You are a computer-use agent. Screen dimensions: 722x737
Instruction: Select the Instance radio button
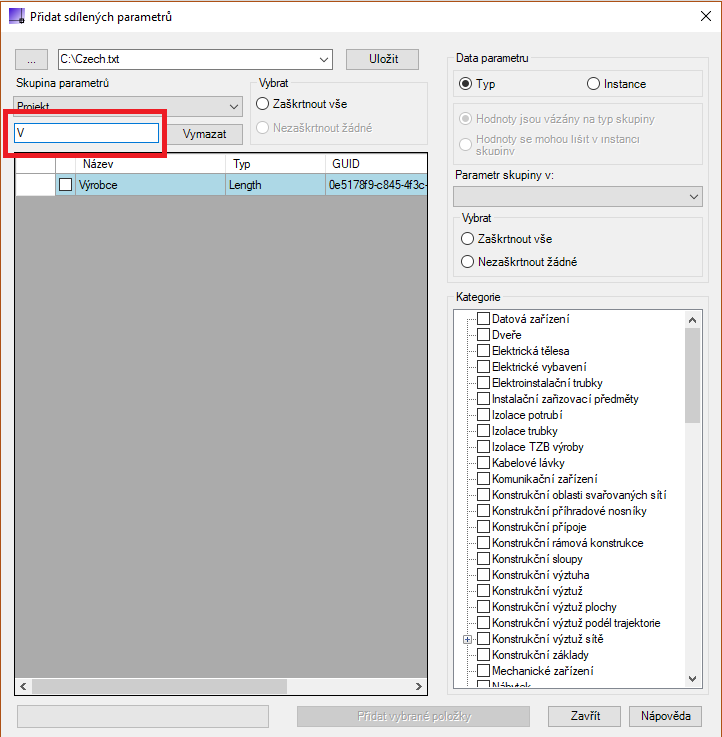coord(593,84)
